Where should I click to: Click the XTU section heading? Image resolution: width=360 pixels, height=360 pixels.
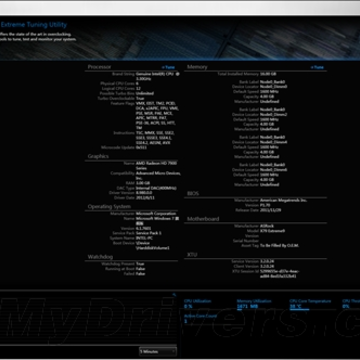click(x=192, y=254)
